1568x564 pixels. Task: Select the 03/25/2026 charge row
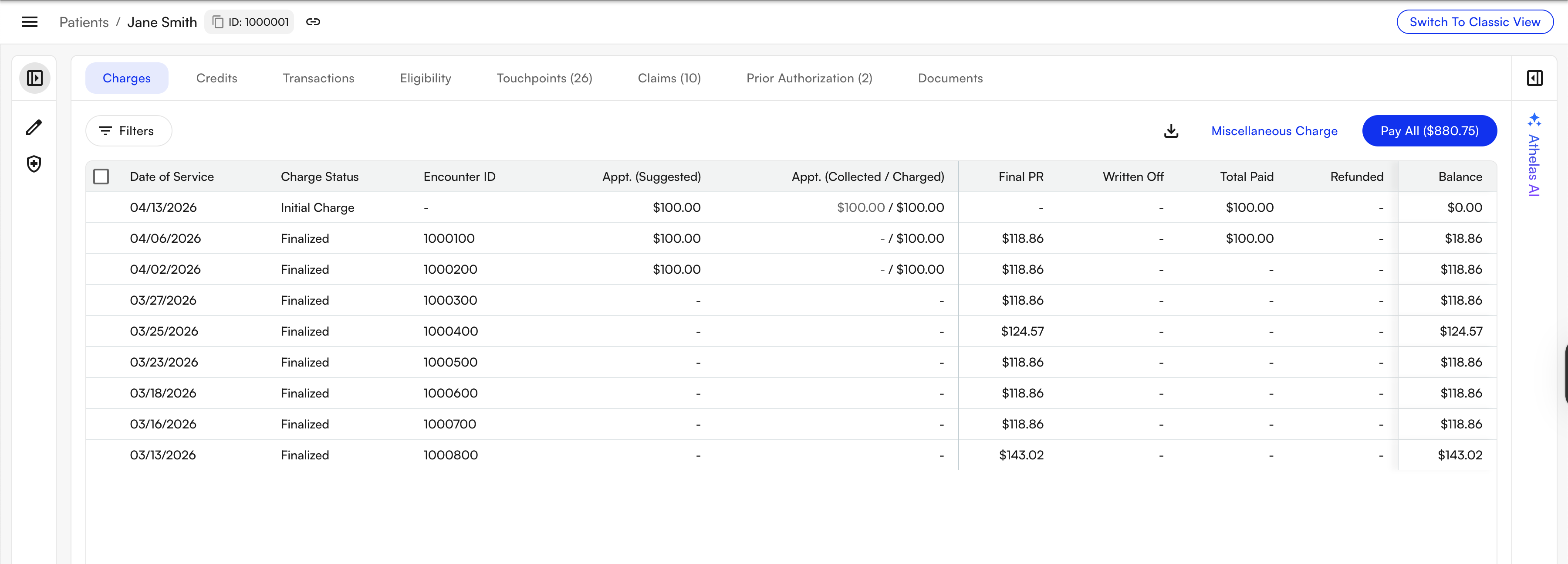163,331
